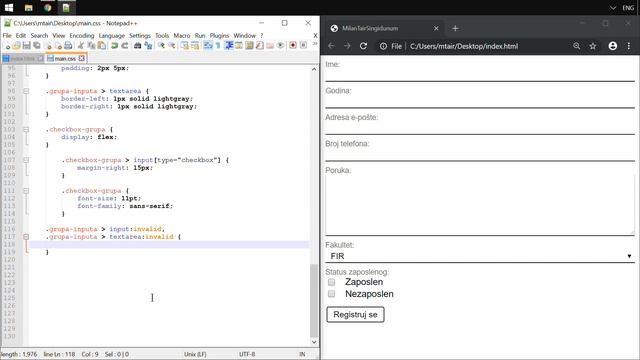Open the File menu in Notepad++
The image size is (640, 360).
pos(7,36)
